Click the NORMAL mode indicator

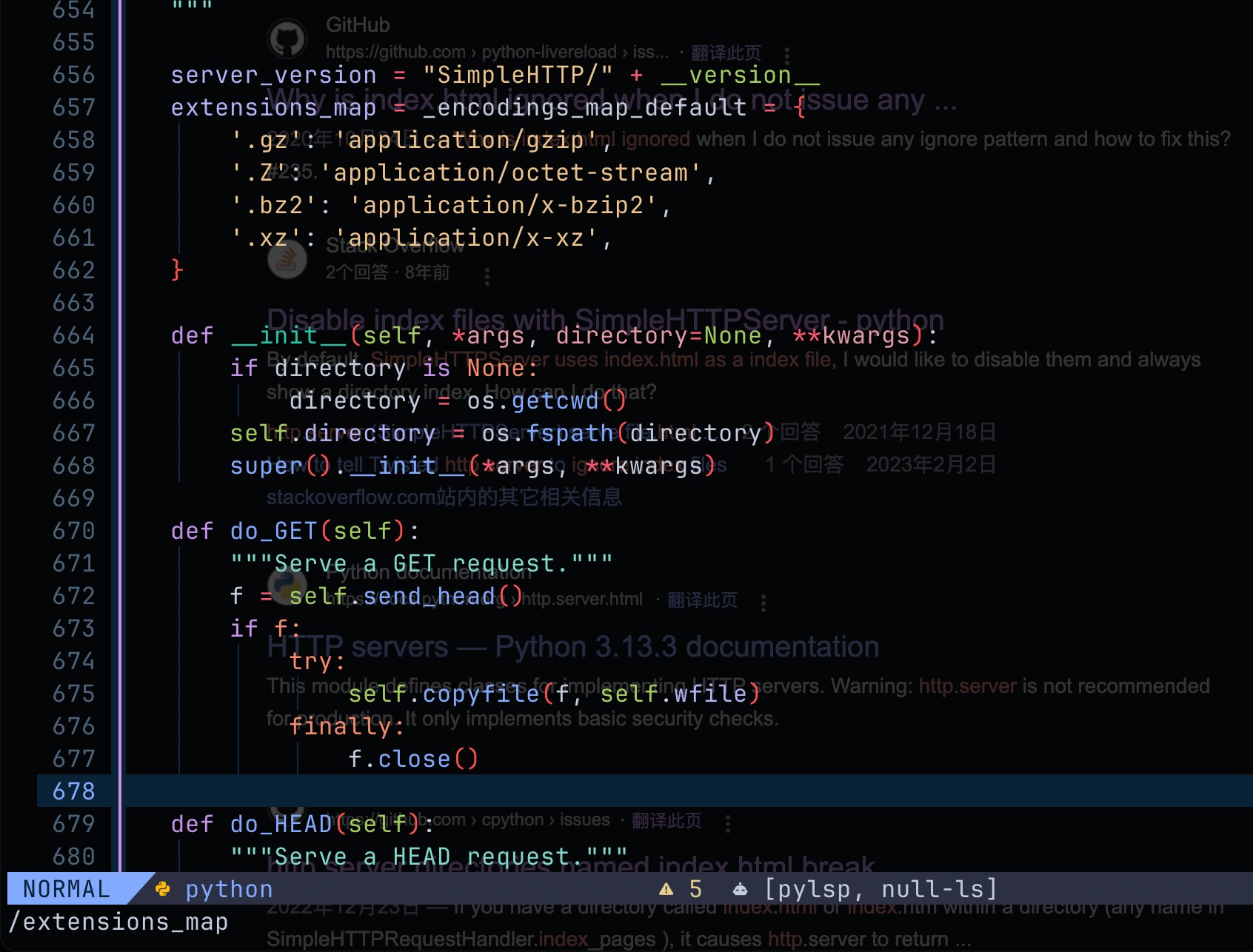(x=67, y=888)
